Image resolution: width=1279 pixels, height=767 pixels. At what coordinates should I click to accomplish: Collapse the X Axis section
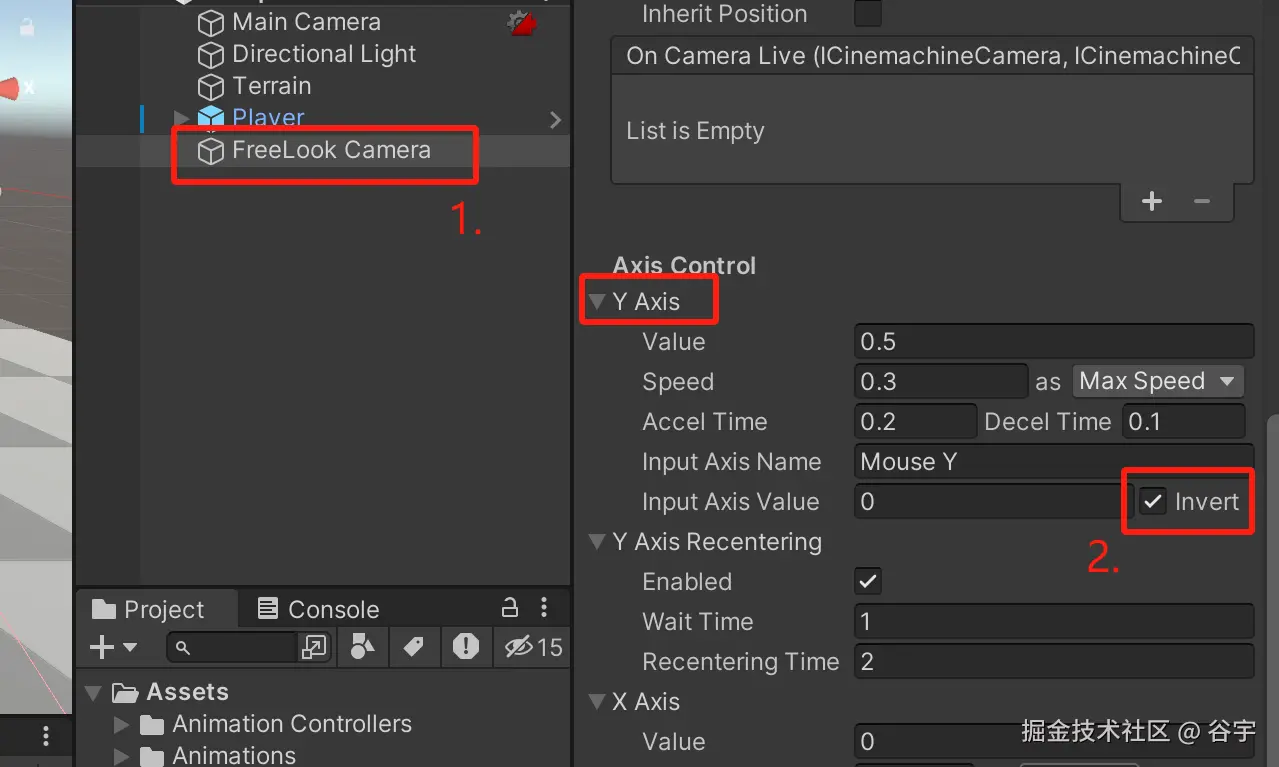[x=597, y=702]
